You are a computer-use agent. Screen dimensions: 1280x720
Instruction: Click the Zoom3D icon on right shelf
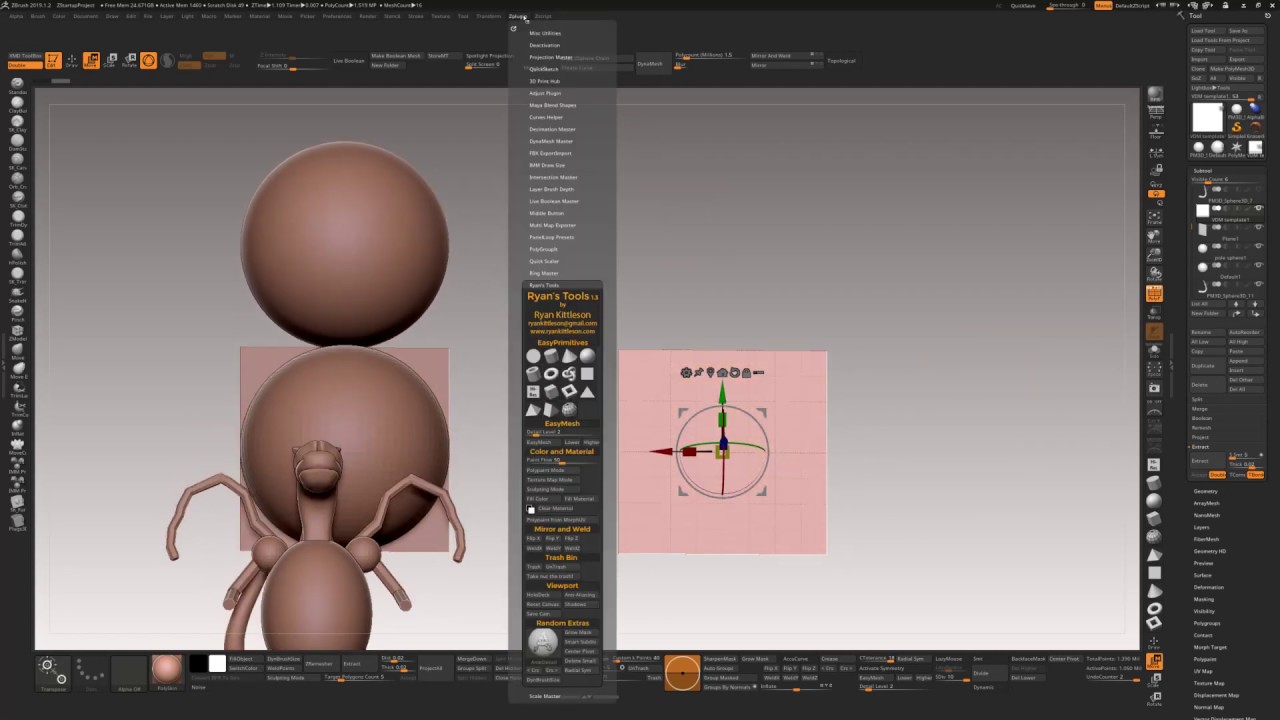(1155, 257)
